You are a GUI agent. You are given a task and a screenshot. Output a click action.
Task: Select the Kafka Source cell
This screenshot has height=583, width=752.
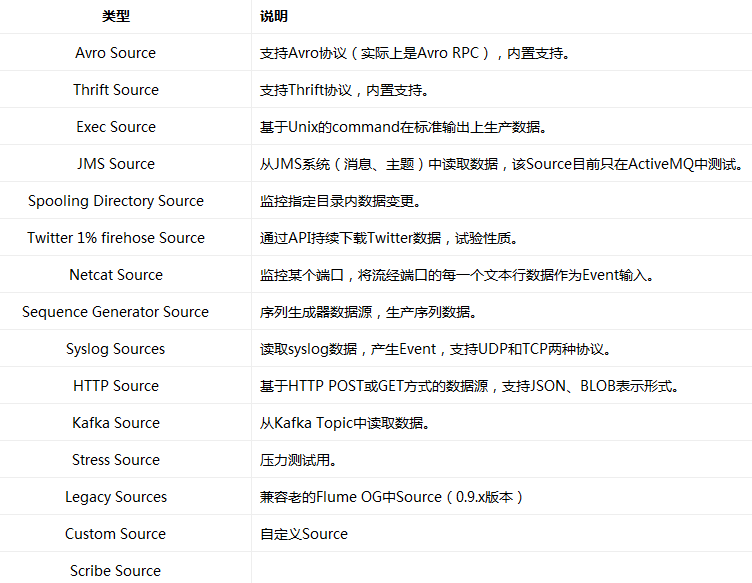point(116,423)
